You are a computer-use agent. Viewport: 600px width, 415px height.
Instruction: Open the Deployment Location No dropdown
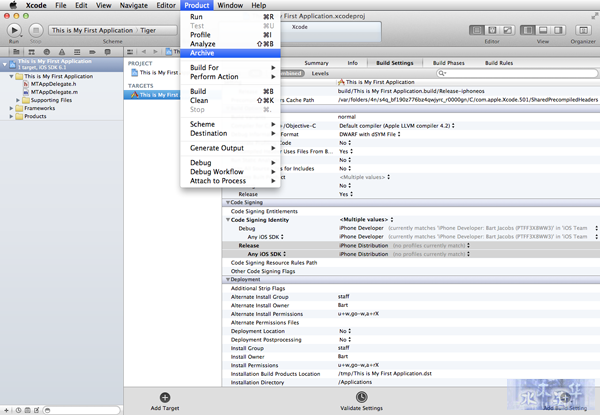click(345, 331)
